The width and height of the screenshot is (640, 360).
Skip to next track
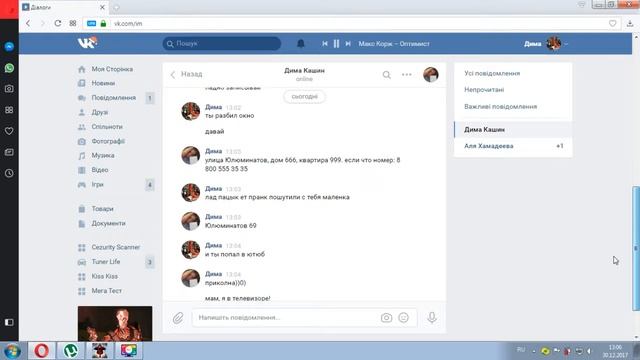tap(348, 44)
